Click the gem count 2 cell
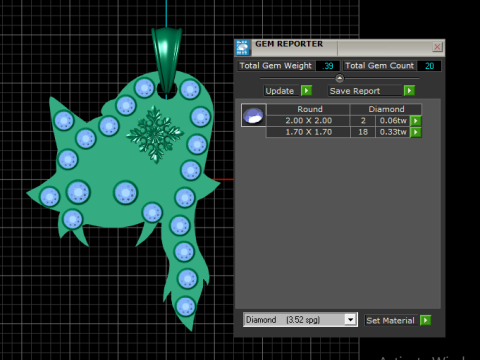 coord(363,121)
